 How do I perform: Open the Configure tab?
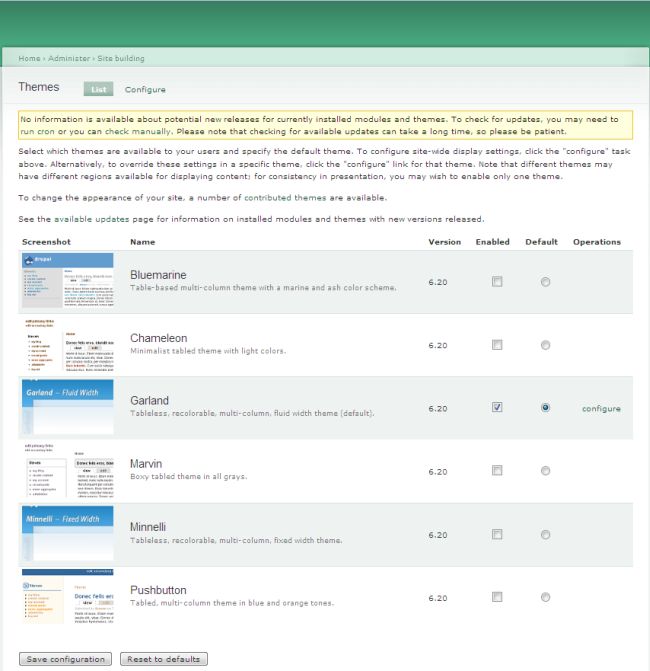[145, 89]
